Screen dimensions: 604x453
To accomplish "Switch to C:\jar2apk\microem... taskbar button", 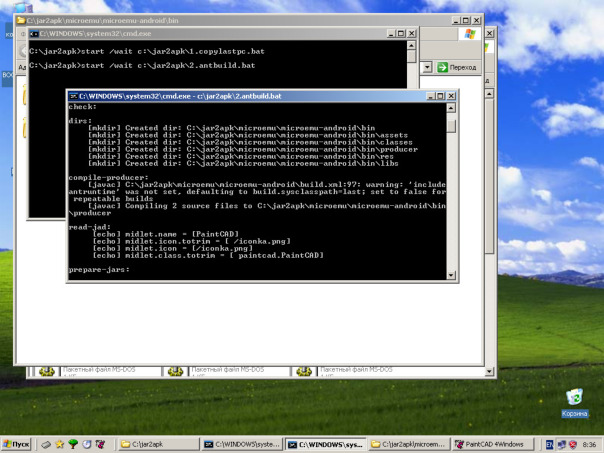I will coord(409,444).
